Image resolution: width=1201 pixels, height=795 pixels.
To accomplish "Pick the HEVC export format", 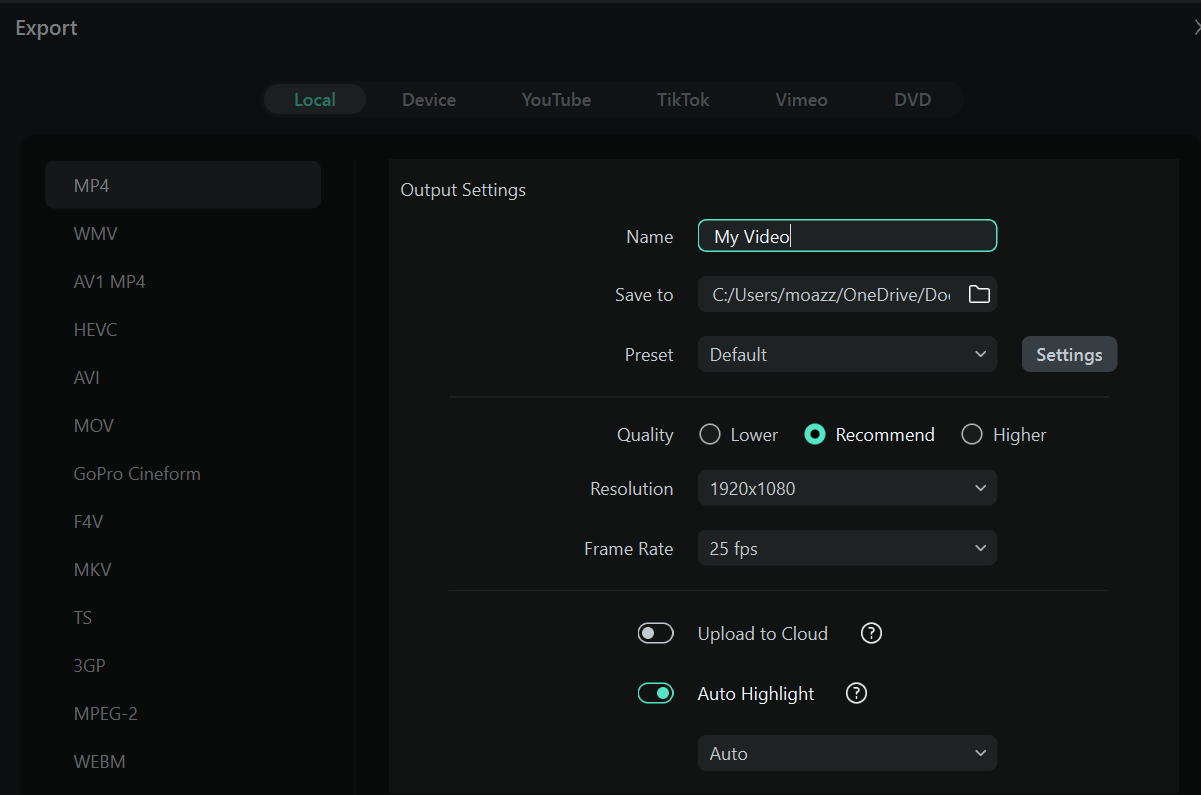I will pos(95,329).
